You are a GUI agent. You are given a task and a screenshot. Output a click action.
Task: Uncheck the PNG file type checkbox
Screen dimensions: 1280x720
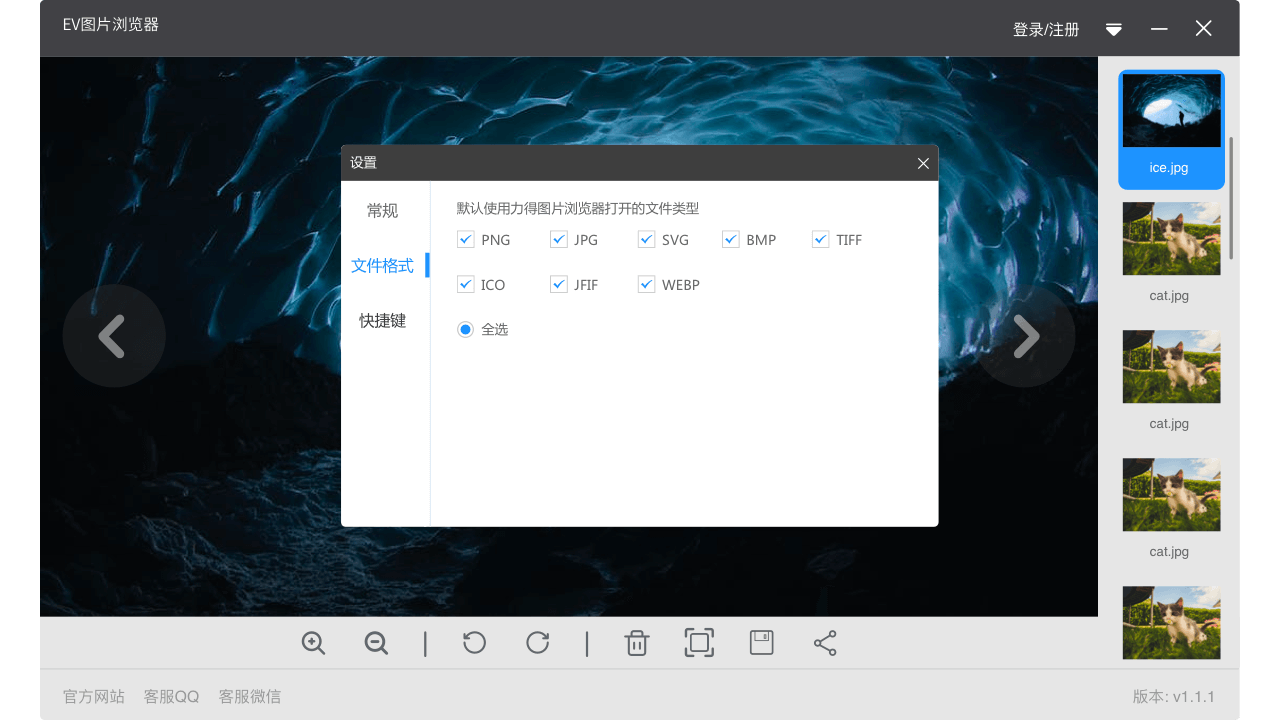[465, 240]
